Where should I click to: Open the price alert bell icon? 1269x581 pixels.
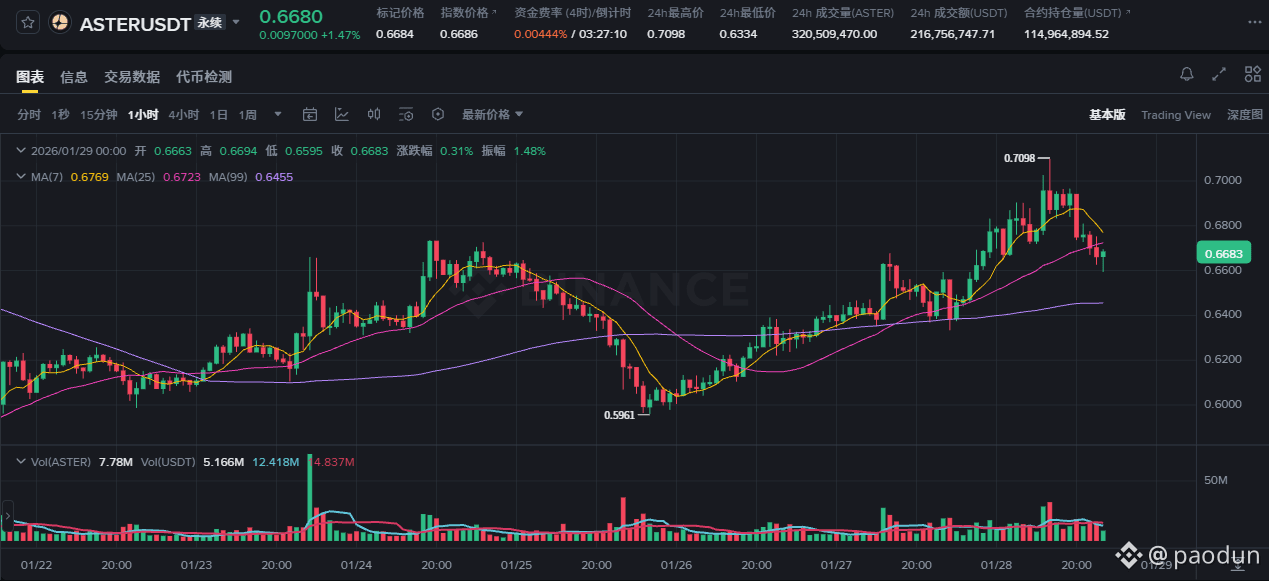tap(1187, 74)
